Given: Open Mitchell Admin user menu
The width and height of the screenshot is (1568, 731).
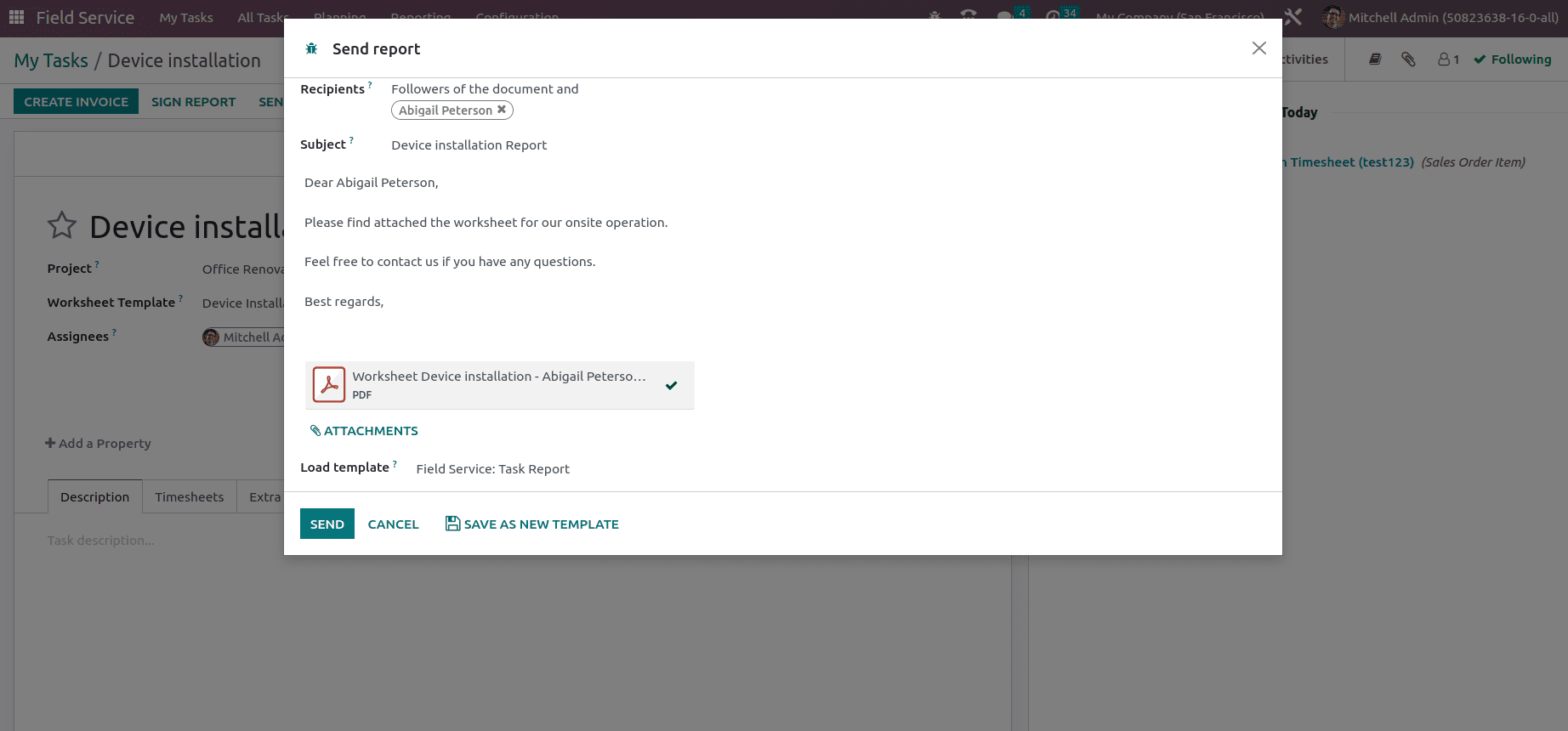Looking at the screenshot, I should point(1442,17).
